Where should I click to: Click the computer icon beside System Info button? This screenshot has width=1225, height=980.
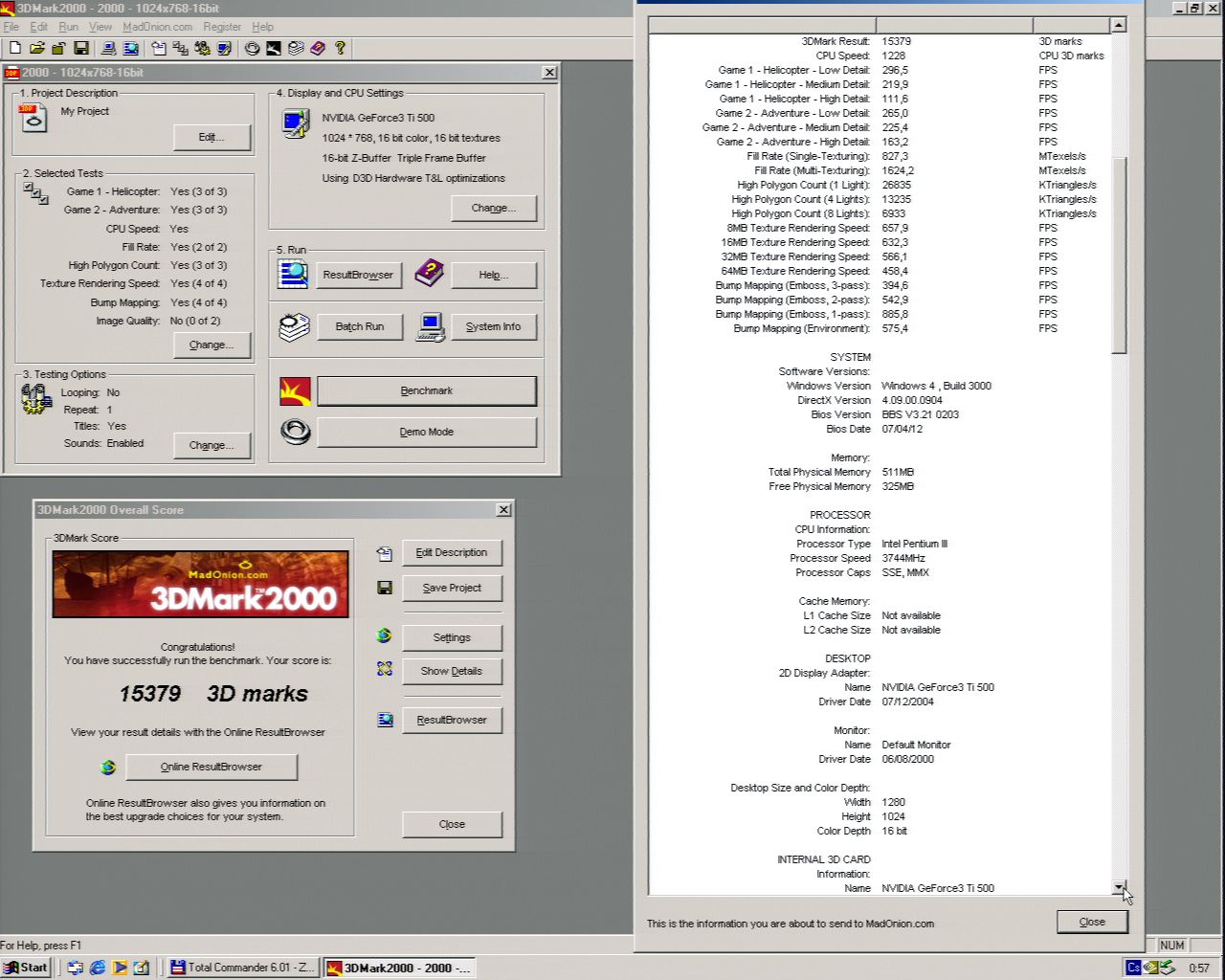(x=432, y=326)
